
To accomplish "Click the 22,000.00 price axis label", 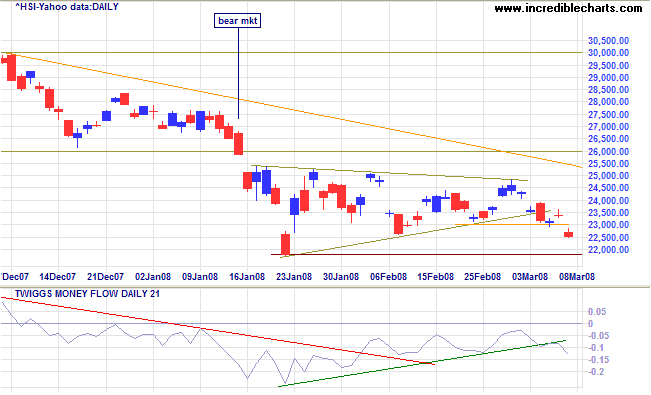I will tap(608, 250).
